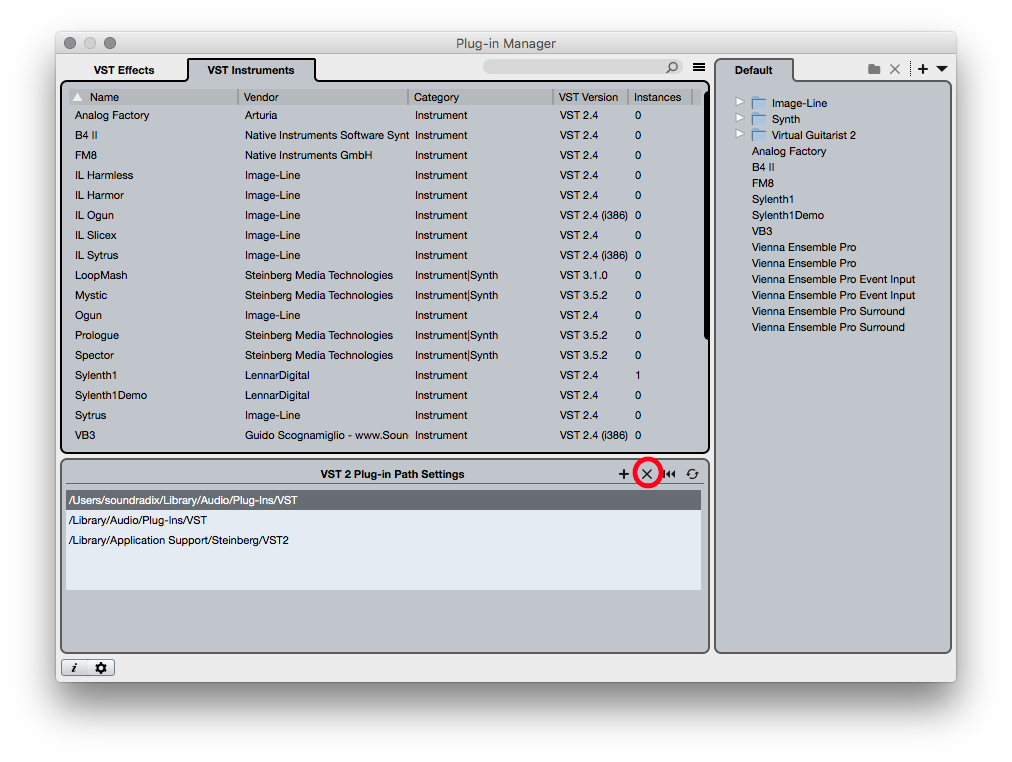The width and height of the screenshot is (1012, 762).
Task: Click the plug-in list vertical scrollbar
Action: point(706,216)
